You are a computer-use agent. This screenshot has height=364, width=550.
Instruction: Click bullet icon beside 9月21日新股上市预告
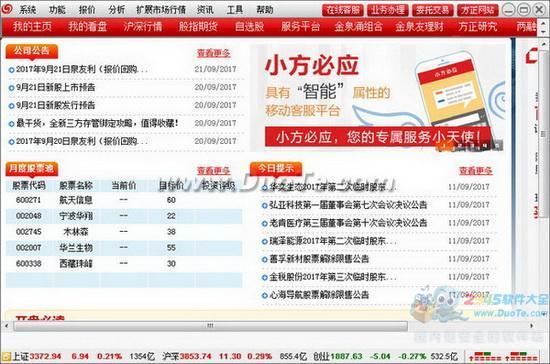coord(11,88)
